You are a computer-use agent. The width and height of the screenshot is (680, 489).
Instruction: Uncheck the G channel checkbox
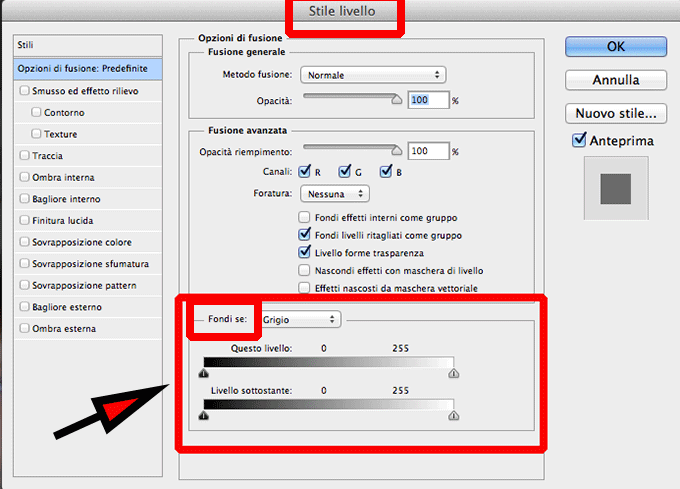(345, 172)
